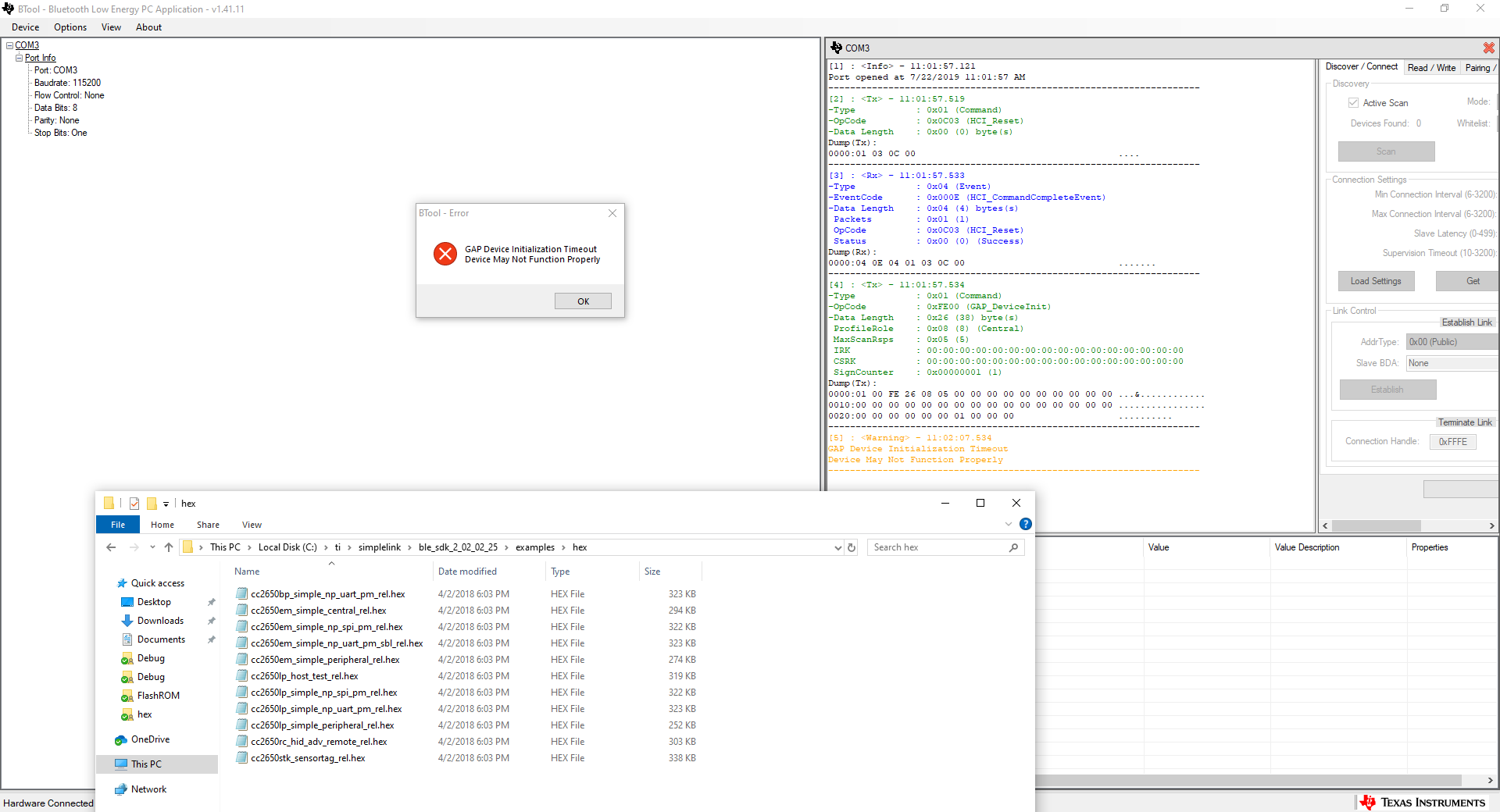Click the Establish button in Link Control

pyautogui.click(x=1387, y=390)
